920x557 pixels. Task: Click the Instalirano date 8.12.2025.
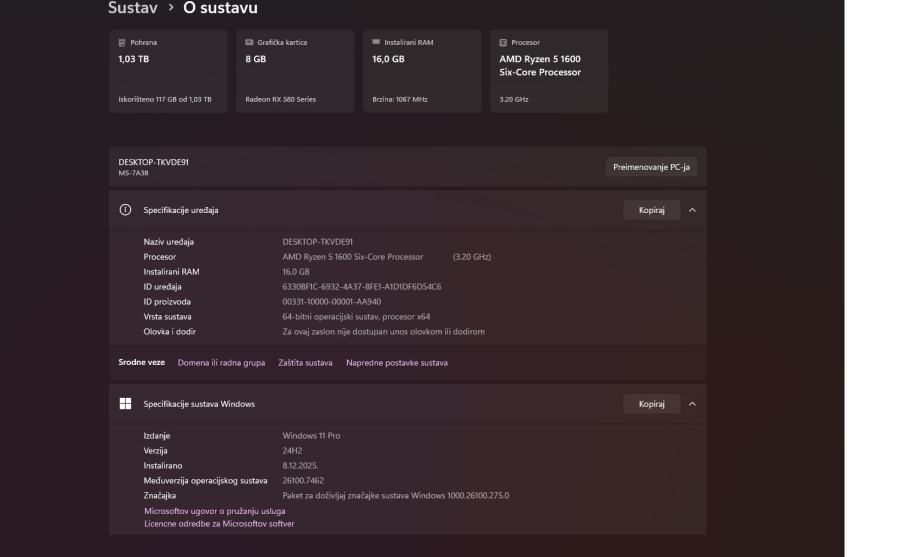coord(300,465)
